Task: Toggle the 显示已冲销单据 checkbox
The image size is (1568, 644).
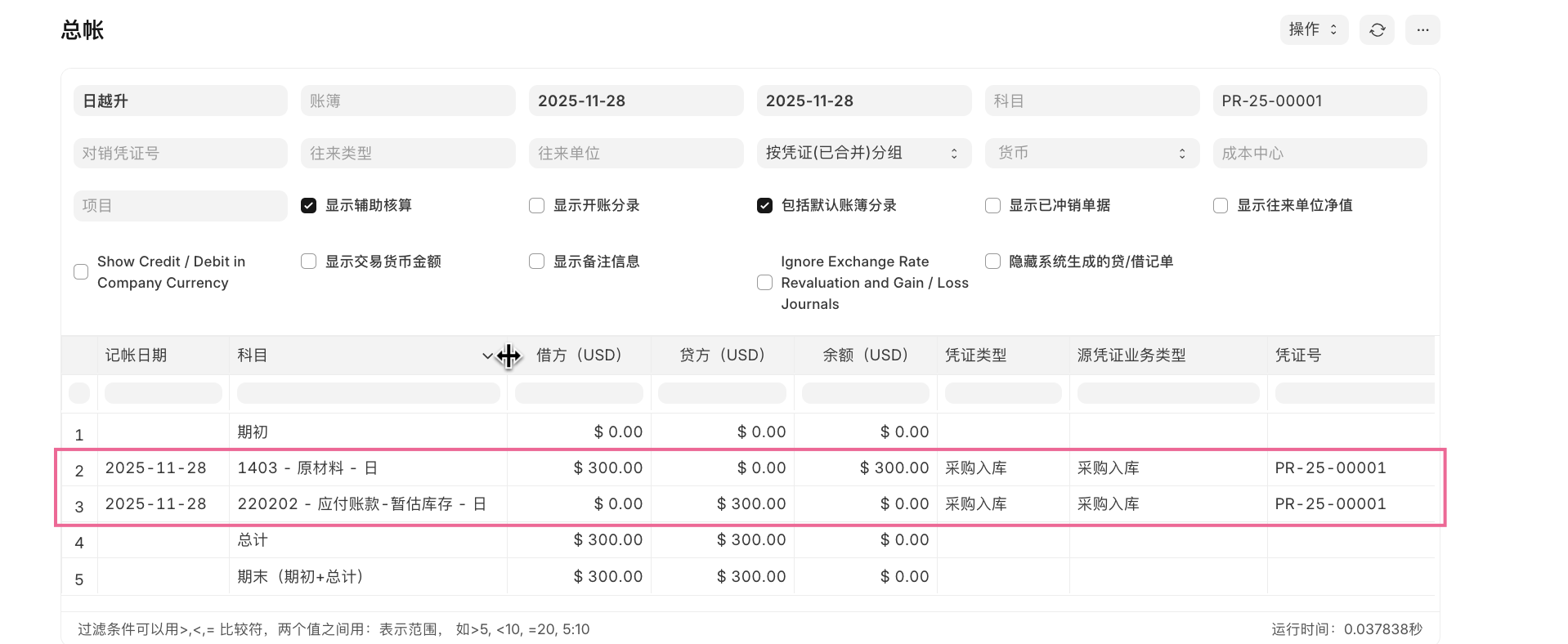Action: point(993,206)
